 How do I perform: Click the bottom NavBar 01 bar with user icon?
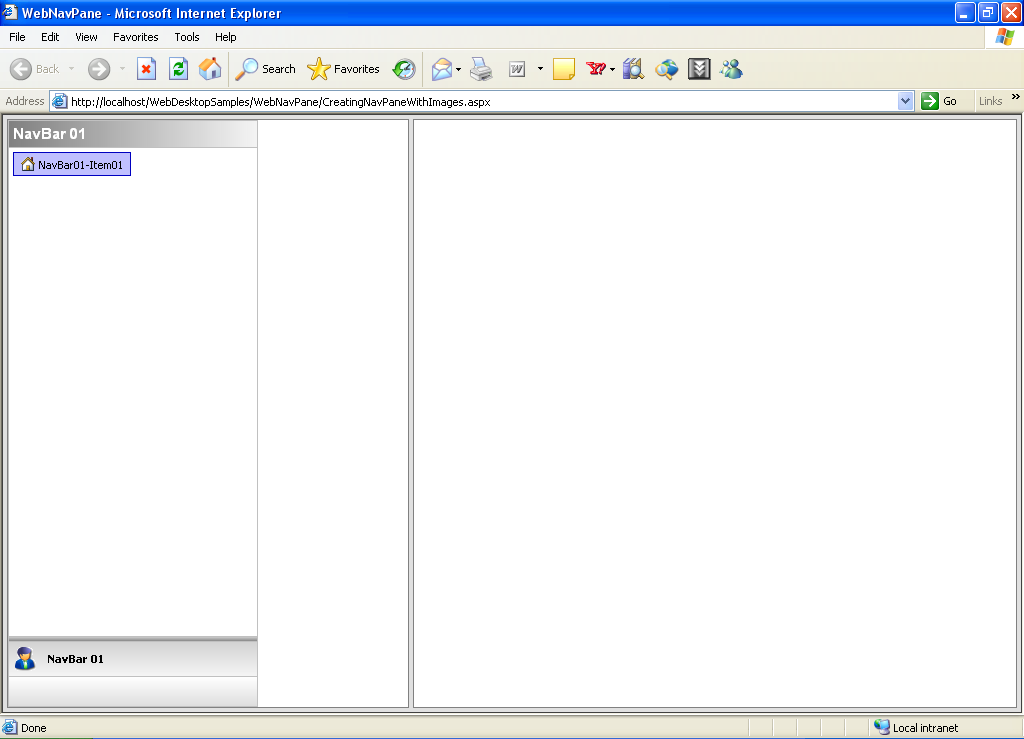pos(132,659)
